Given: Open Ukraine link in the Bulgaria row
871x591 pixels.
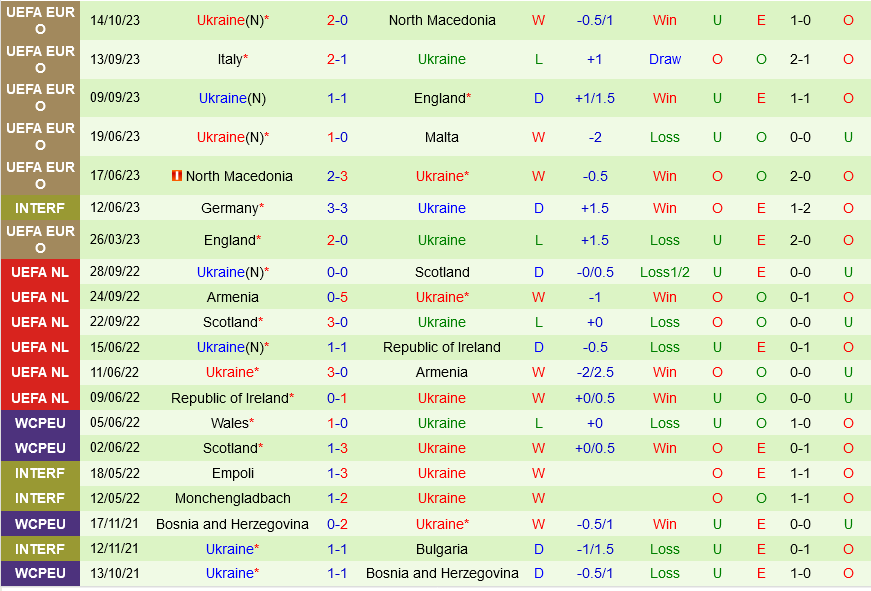Looking at the screenshot, I should coord(230,549).
